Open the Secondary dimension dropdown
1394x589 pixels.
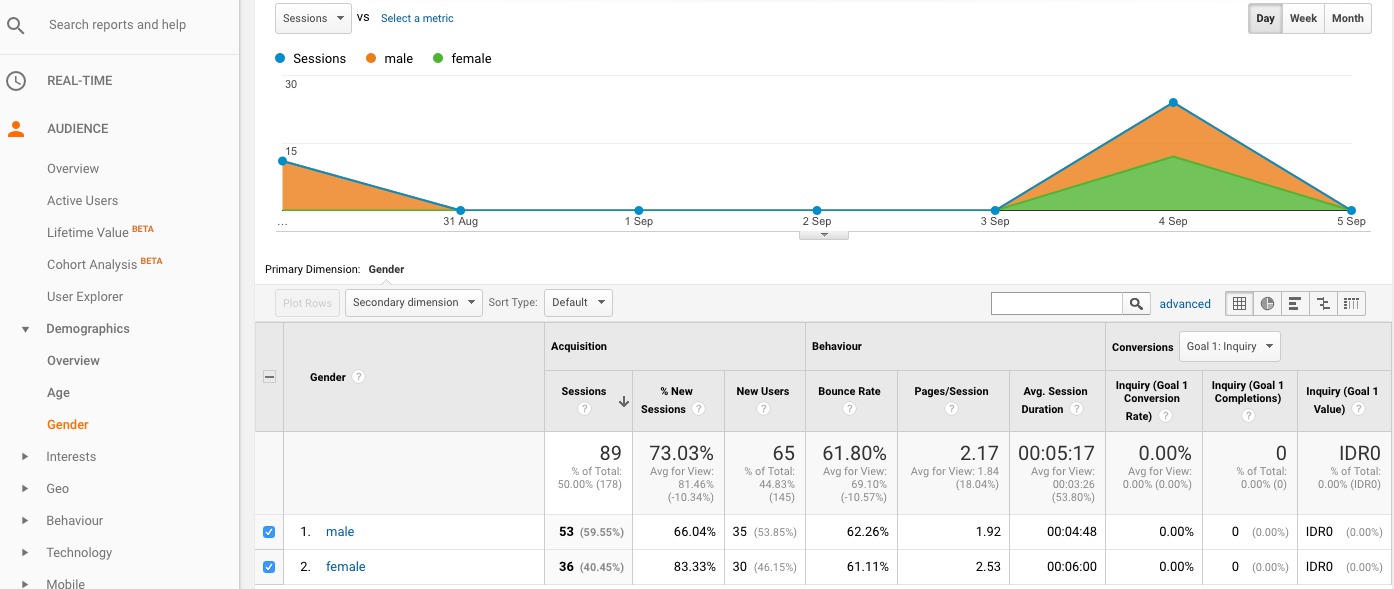point(413,303)
